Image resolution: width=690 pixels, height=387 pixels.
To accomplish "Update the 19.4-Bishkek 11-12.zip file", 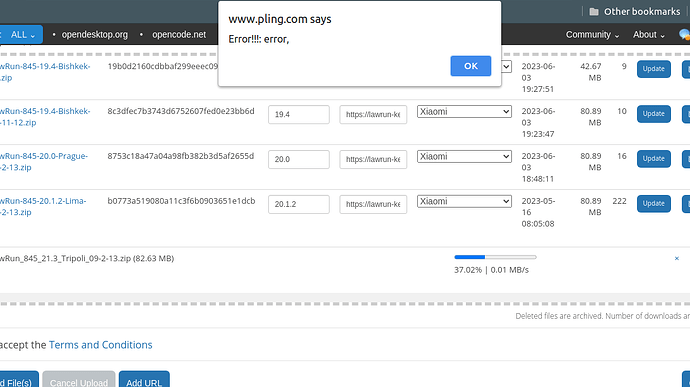I will [653, 114].
